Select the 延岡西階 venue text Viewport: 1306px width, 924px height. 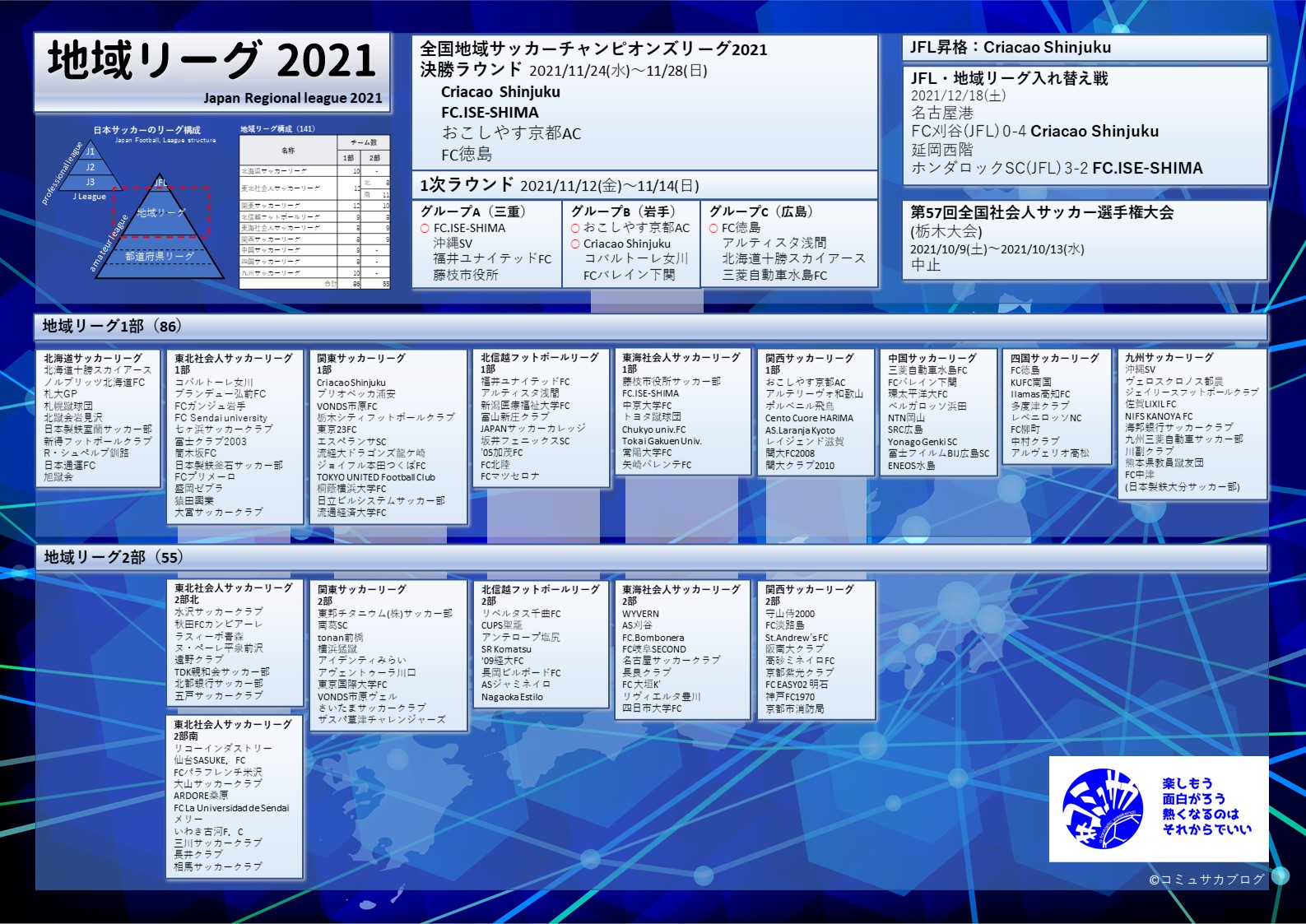click(941, 149)
